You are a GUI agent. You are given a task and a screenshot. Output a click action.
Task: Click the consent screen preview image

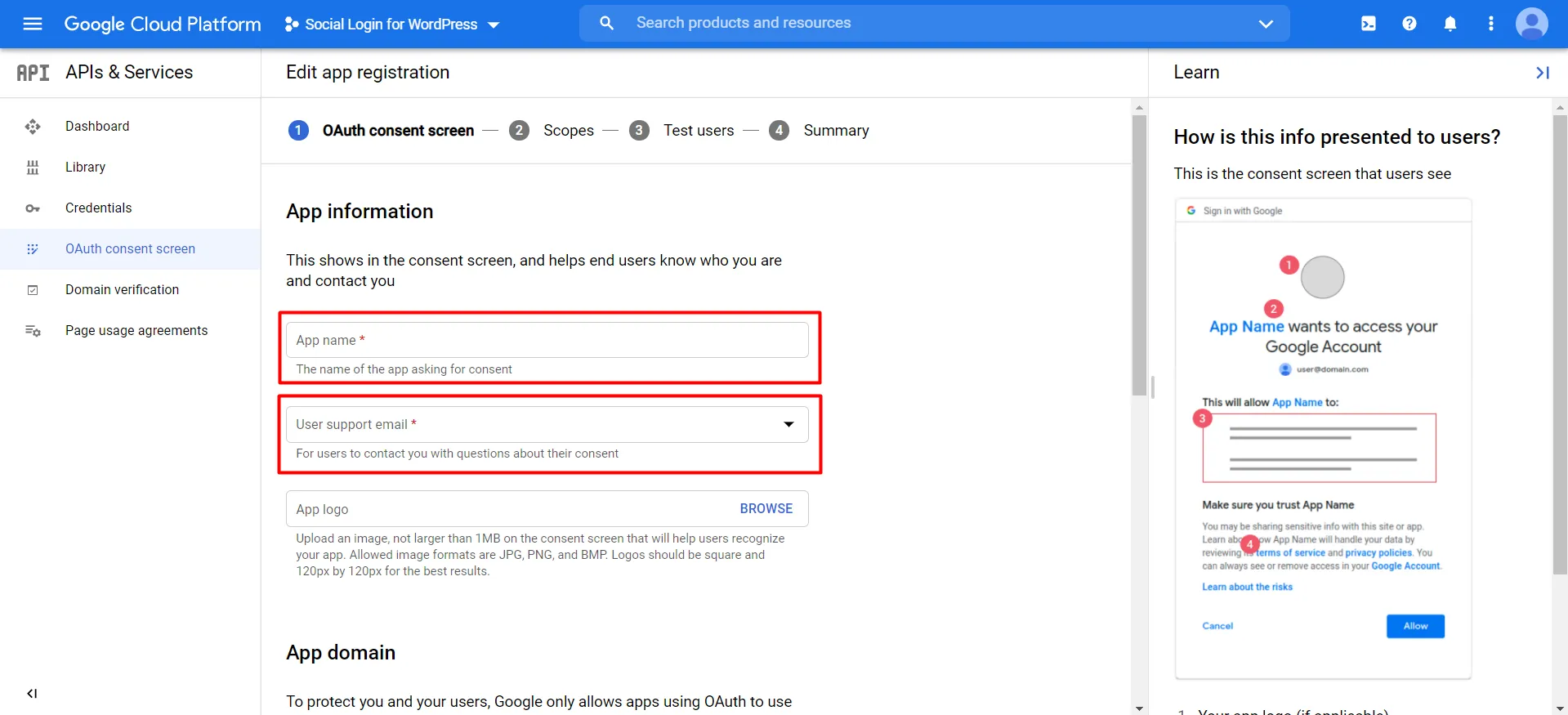click(x=1323, y=439)
